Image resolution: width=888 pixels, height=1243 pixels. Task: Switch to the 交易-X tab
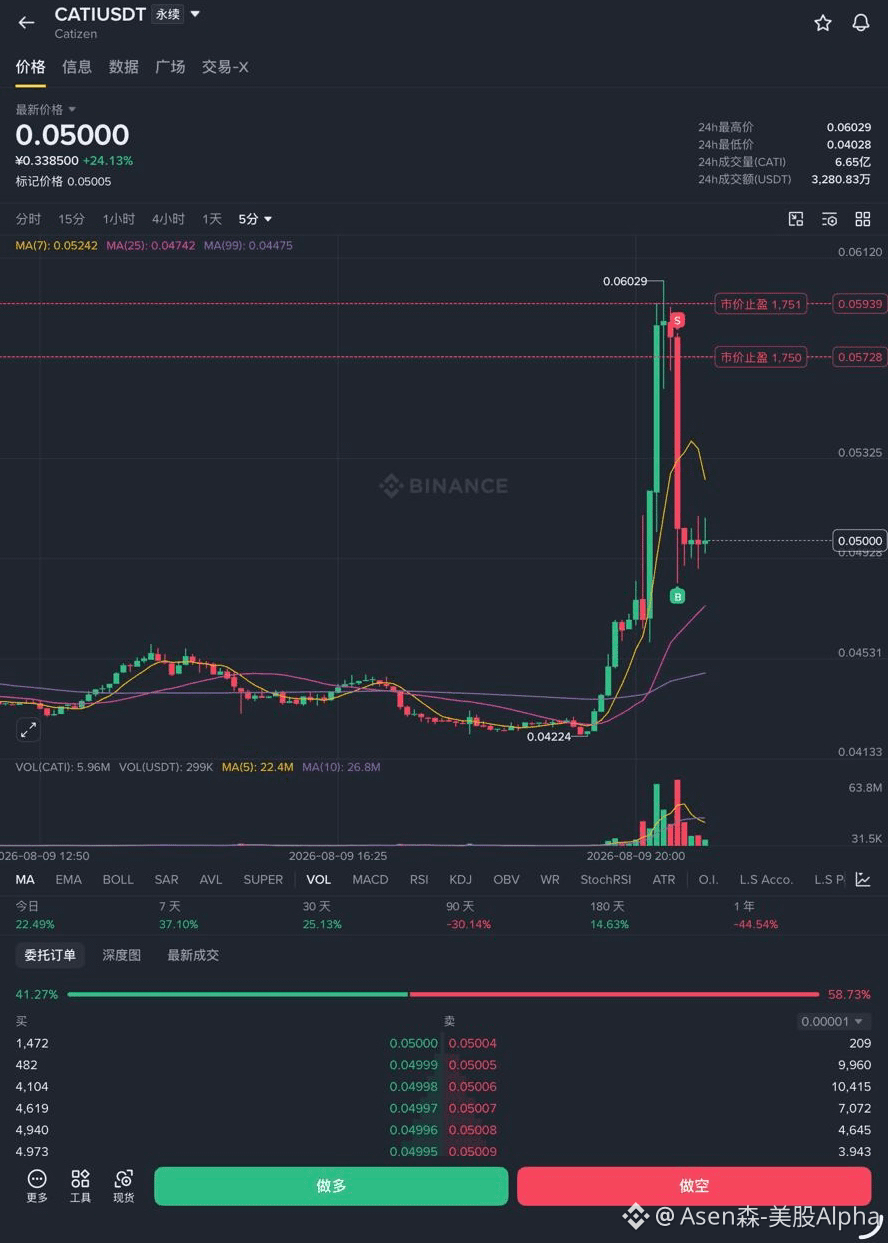(225, 67)
